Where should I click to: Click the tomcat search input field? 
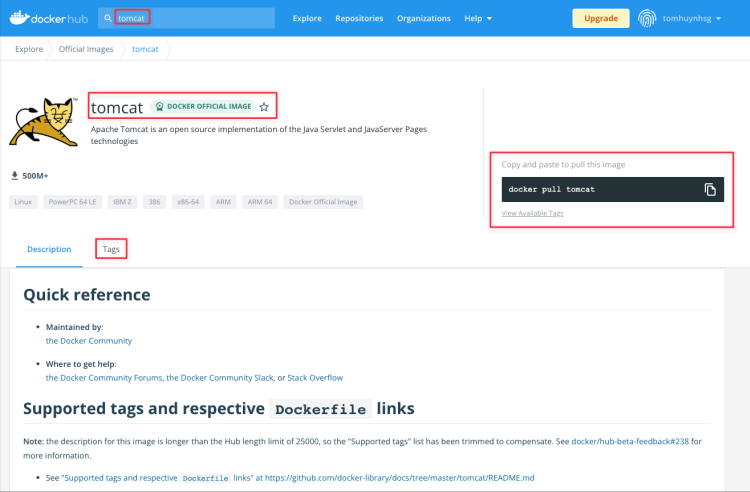187,18
